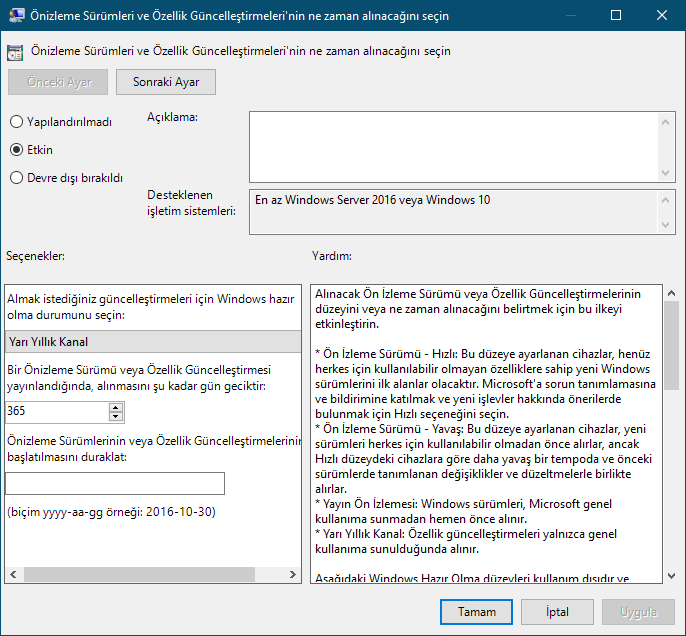Cancel with the İptal button

click(557, 612)
